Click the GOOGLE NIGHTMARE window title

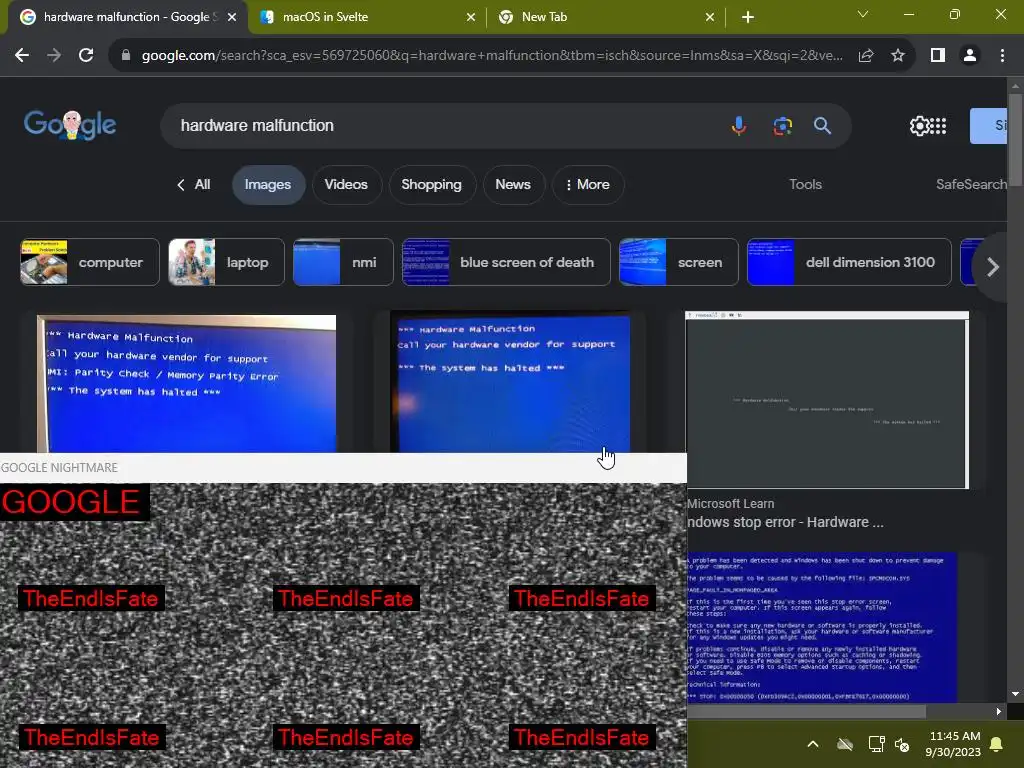point(59,468)
